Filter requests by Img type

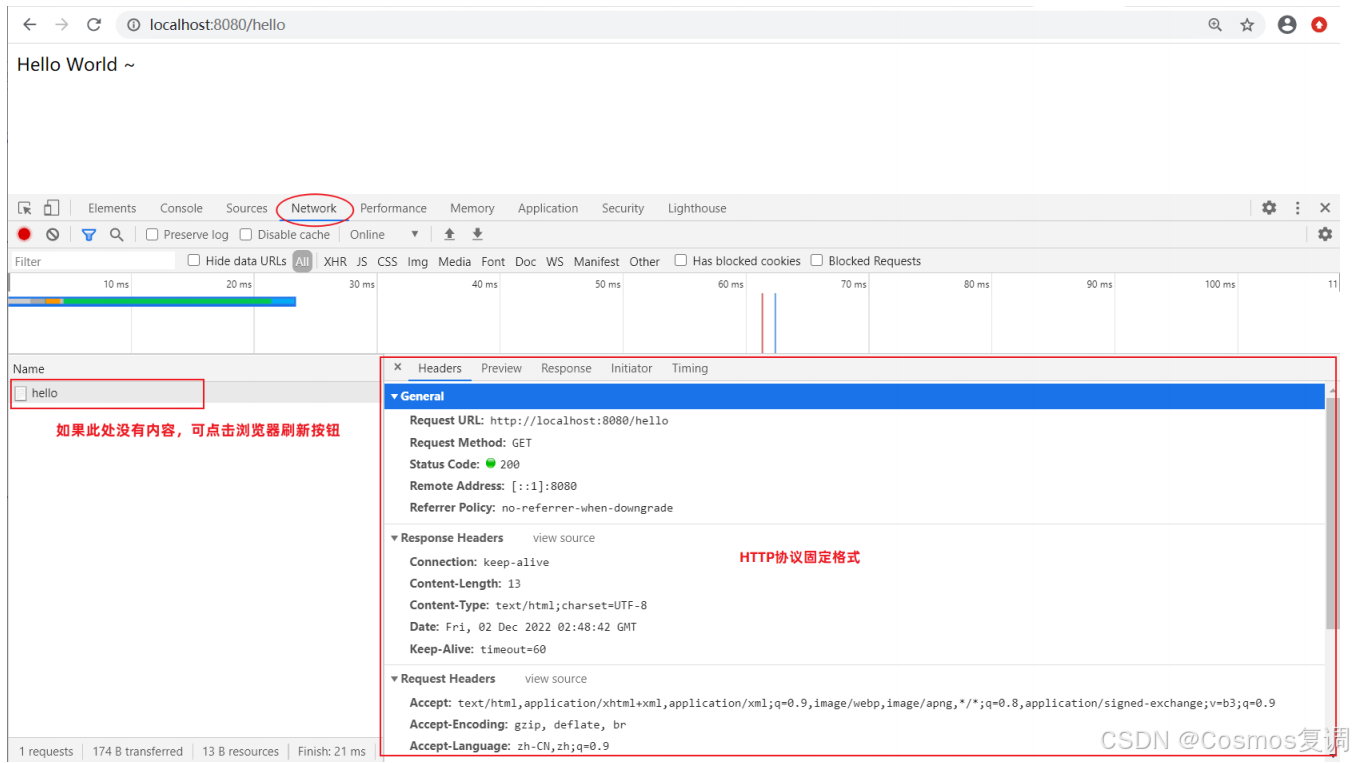coord(417,261)
